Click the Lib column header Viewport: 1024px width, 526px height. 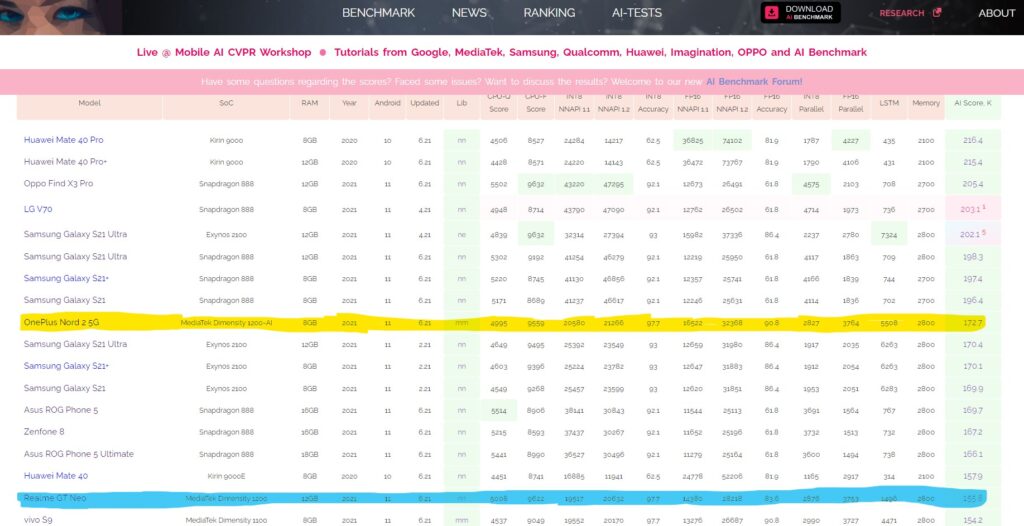(462, 103)
